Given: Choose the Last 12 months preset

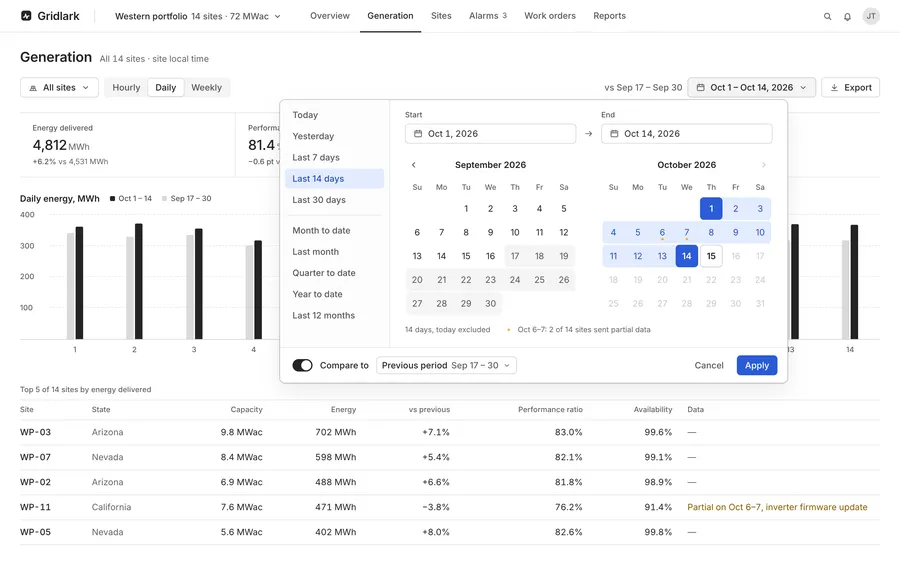Looking at the screenshot, I should coord(334,315).
